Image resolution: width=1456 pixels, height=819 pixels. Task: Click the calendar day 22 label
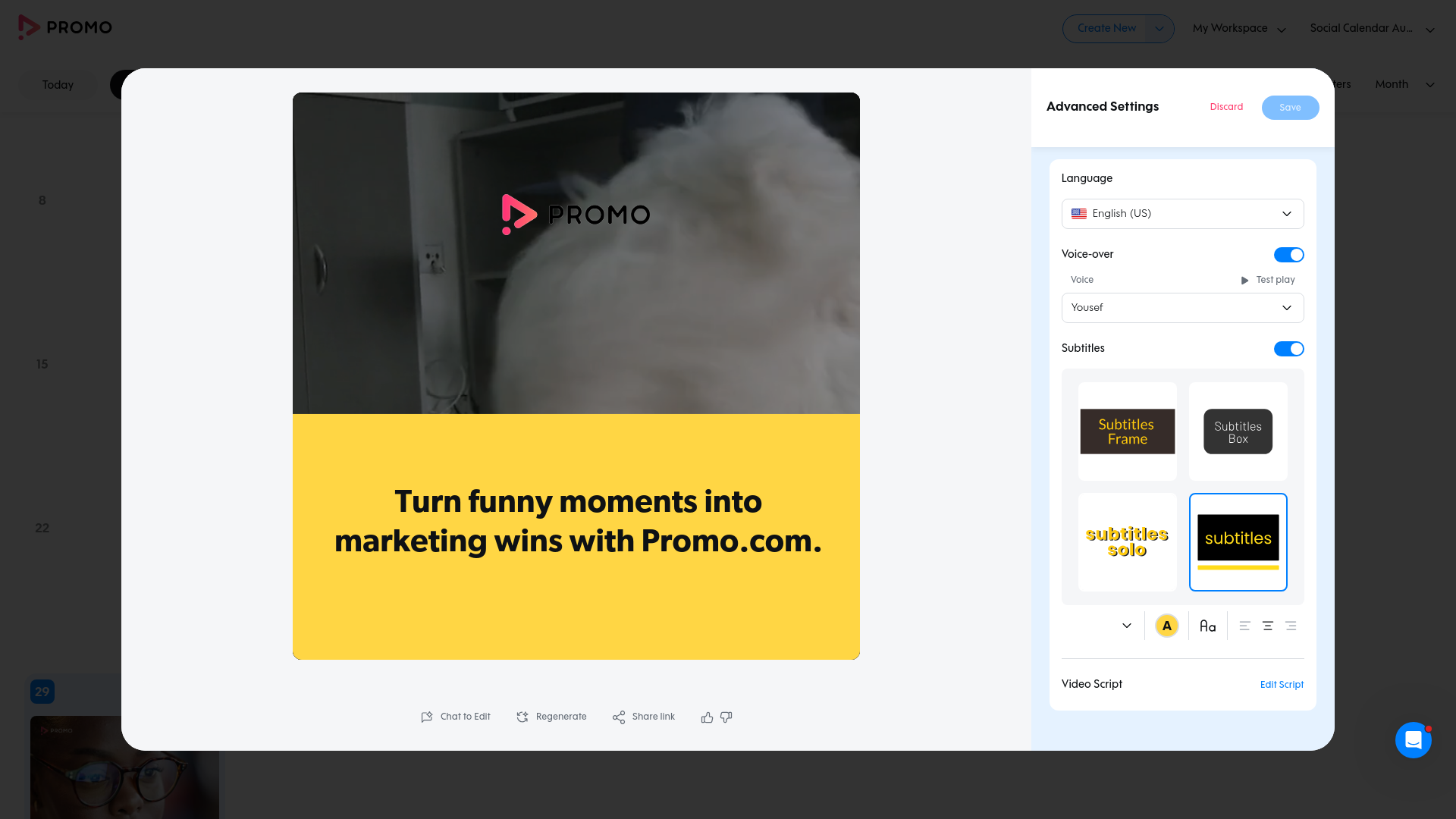[x=42, y=528]
